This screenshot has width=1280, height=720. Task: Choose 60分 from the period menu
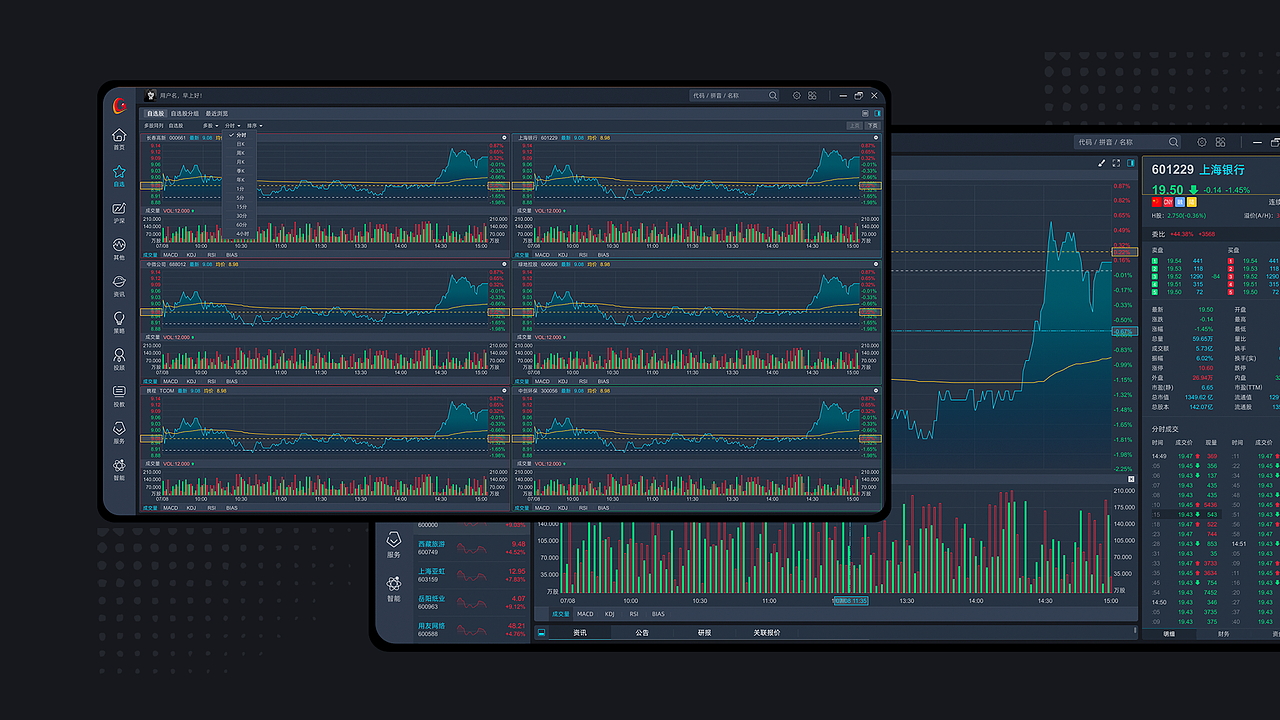[240, 225]
